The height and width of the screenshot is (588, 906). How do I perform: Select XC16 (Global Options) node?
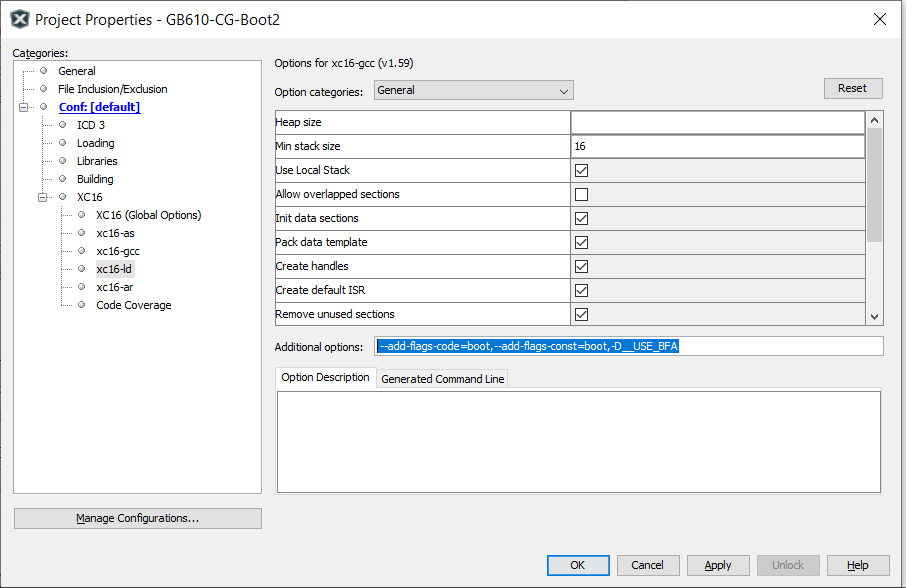pos(148,215)
